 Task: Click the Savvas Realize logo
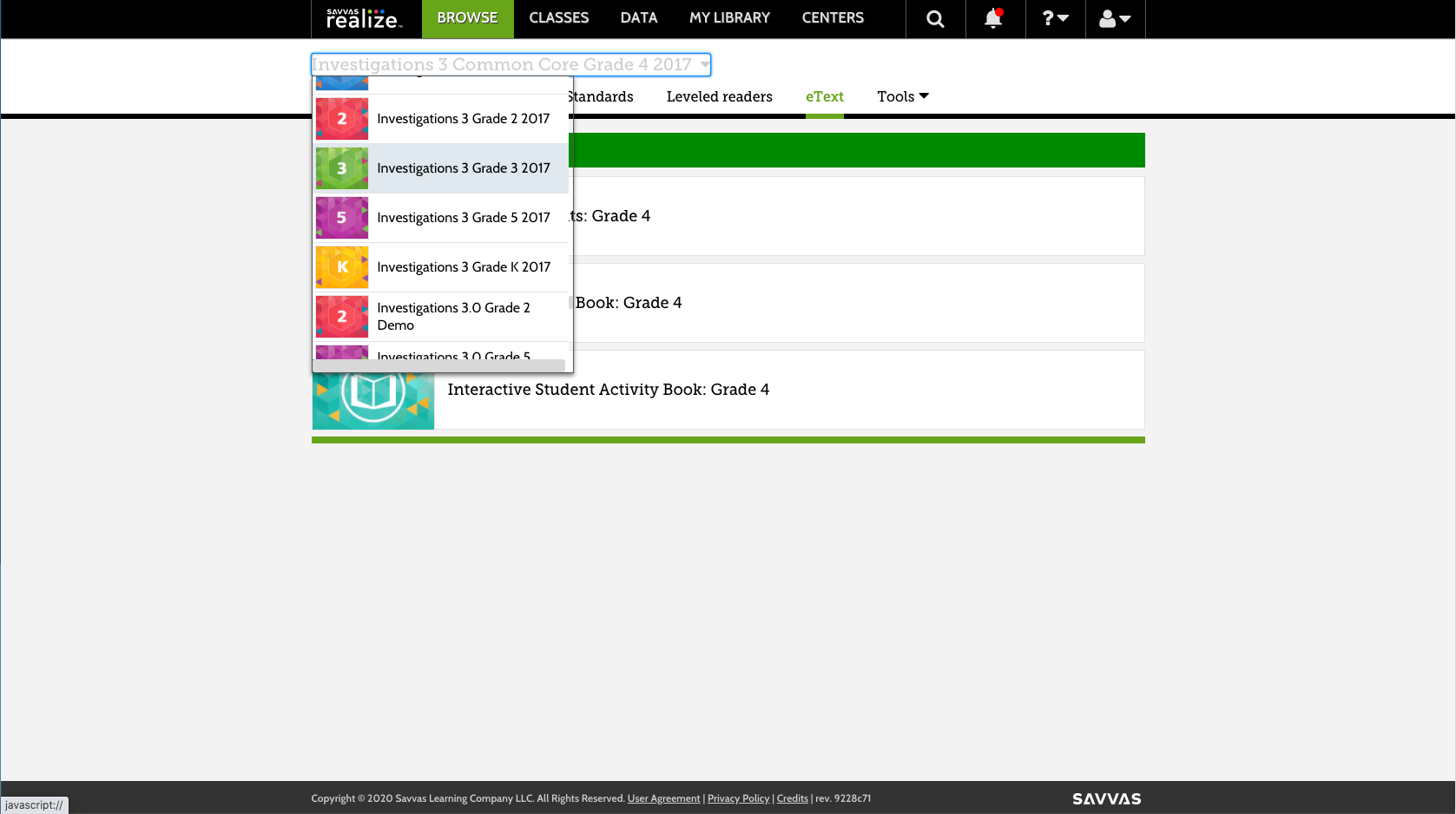click(364, 18)
